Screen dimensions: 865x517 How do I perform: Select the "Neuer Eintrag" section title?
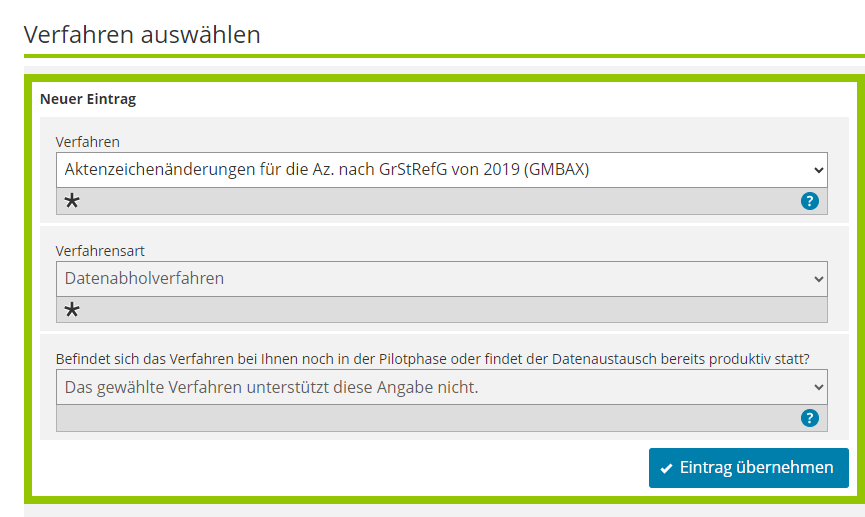(88, 99)
